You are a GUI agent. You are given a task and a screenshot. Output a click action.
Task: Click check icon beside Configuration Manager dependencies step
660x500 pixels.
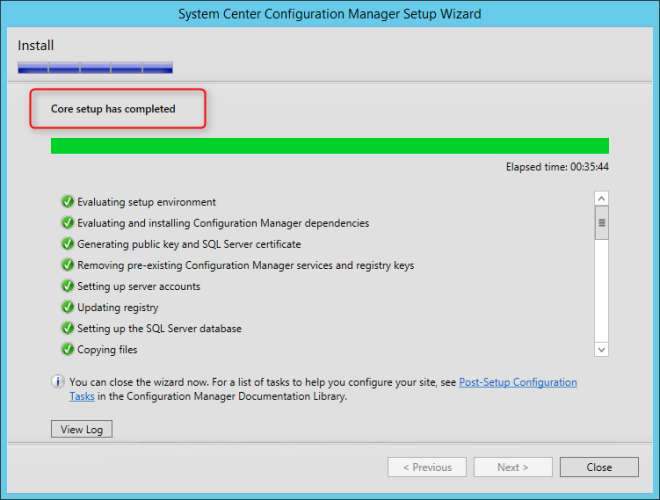tap(67, 223)
